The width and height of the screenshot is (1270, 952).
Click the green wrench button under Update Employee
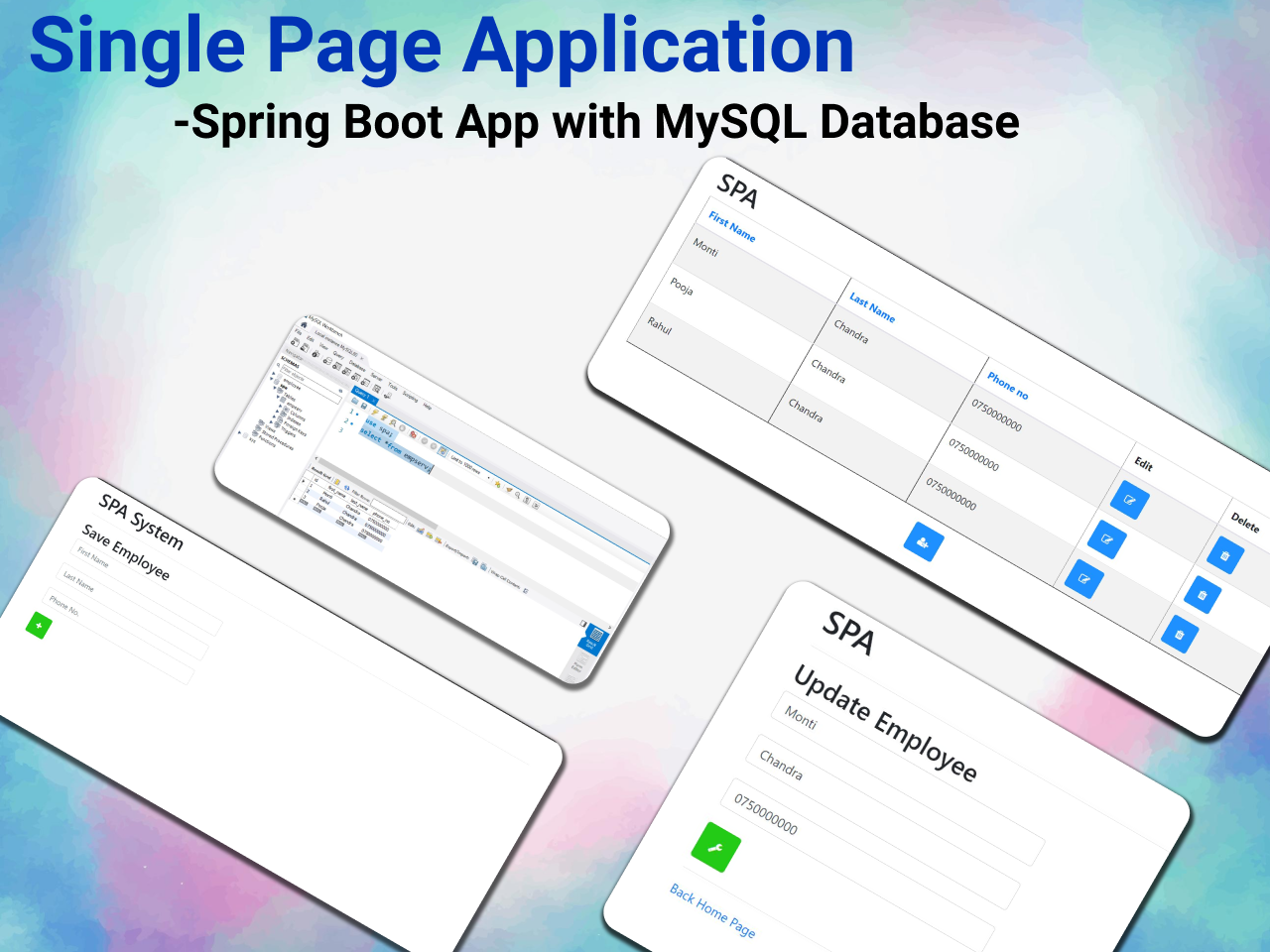coord(716,848)
